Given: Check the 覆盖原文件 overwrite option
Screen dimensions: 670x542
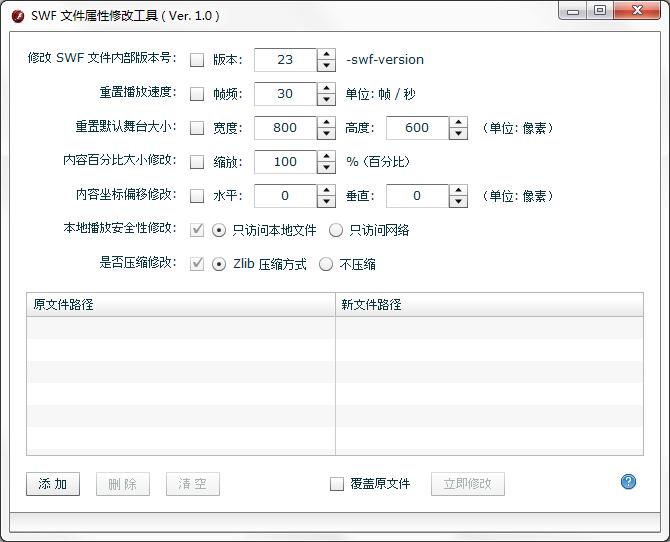Looking at the screenshot, I should (337, 484).
